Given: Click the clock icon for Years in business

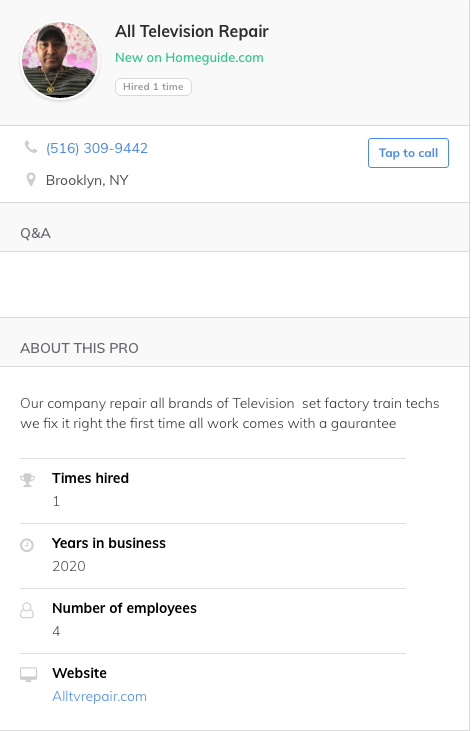Looking at the screenshot, I should (27, 545).
